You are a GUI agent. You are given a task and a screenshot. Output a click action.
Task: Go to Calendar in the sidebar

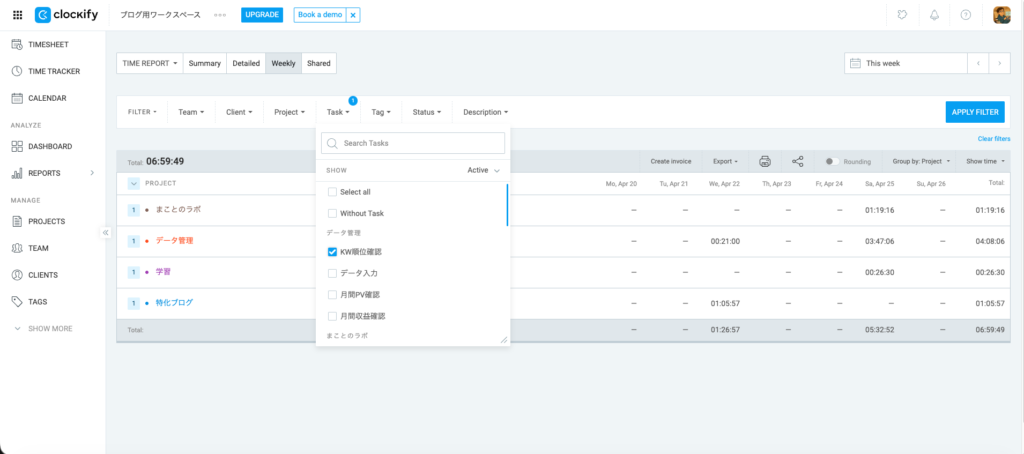click(47, 98)
